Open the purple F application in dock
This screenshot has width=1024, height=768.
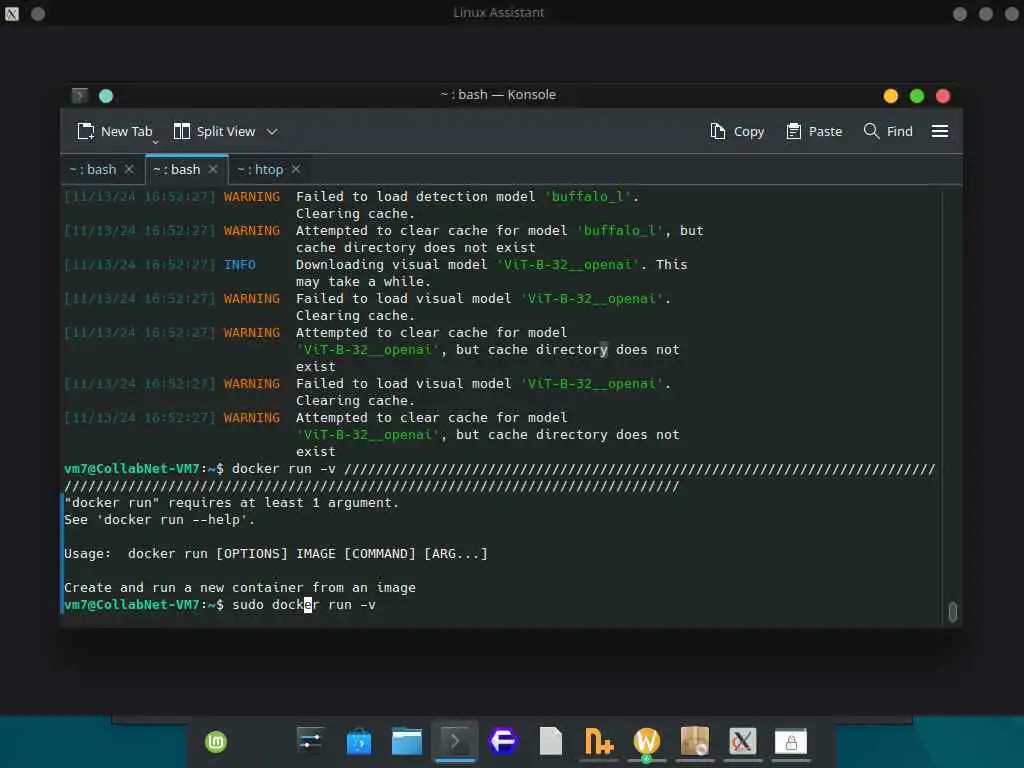point(503,742)
